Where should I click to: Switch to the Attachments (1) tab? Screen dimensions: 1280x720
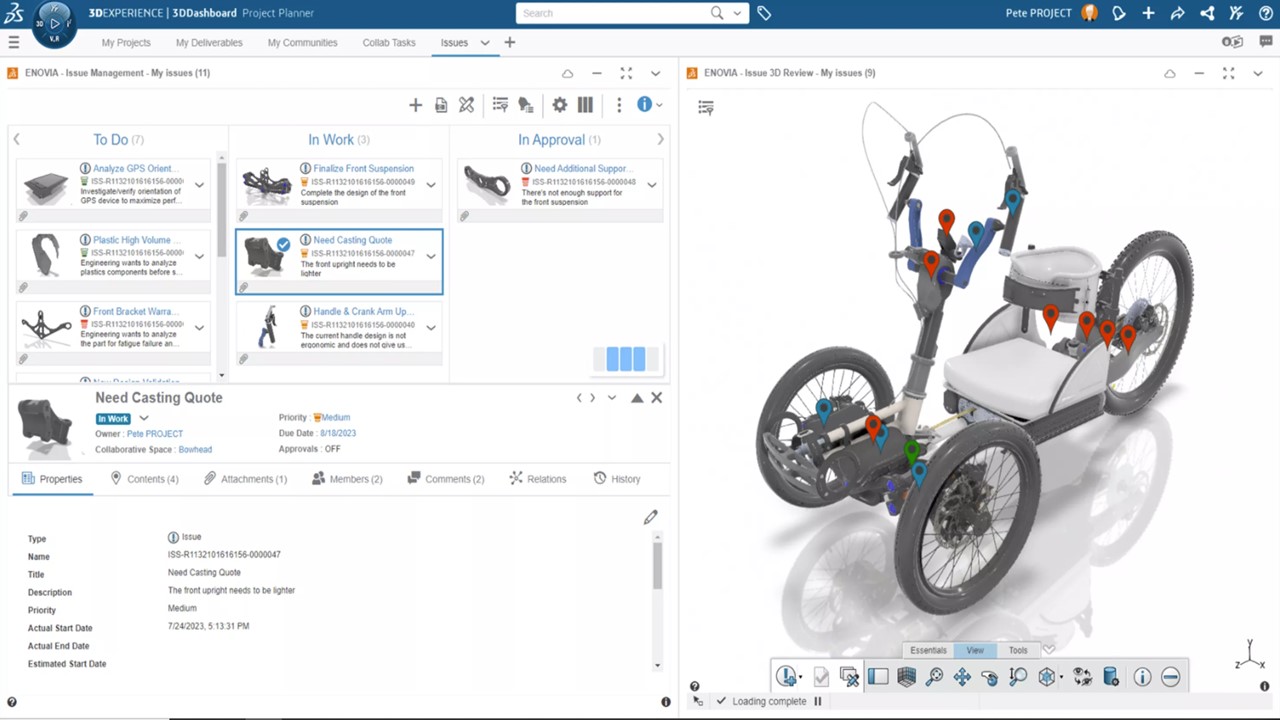coord(245,479)
